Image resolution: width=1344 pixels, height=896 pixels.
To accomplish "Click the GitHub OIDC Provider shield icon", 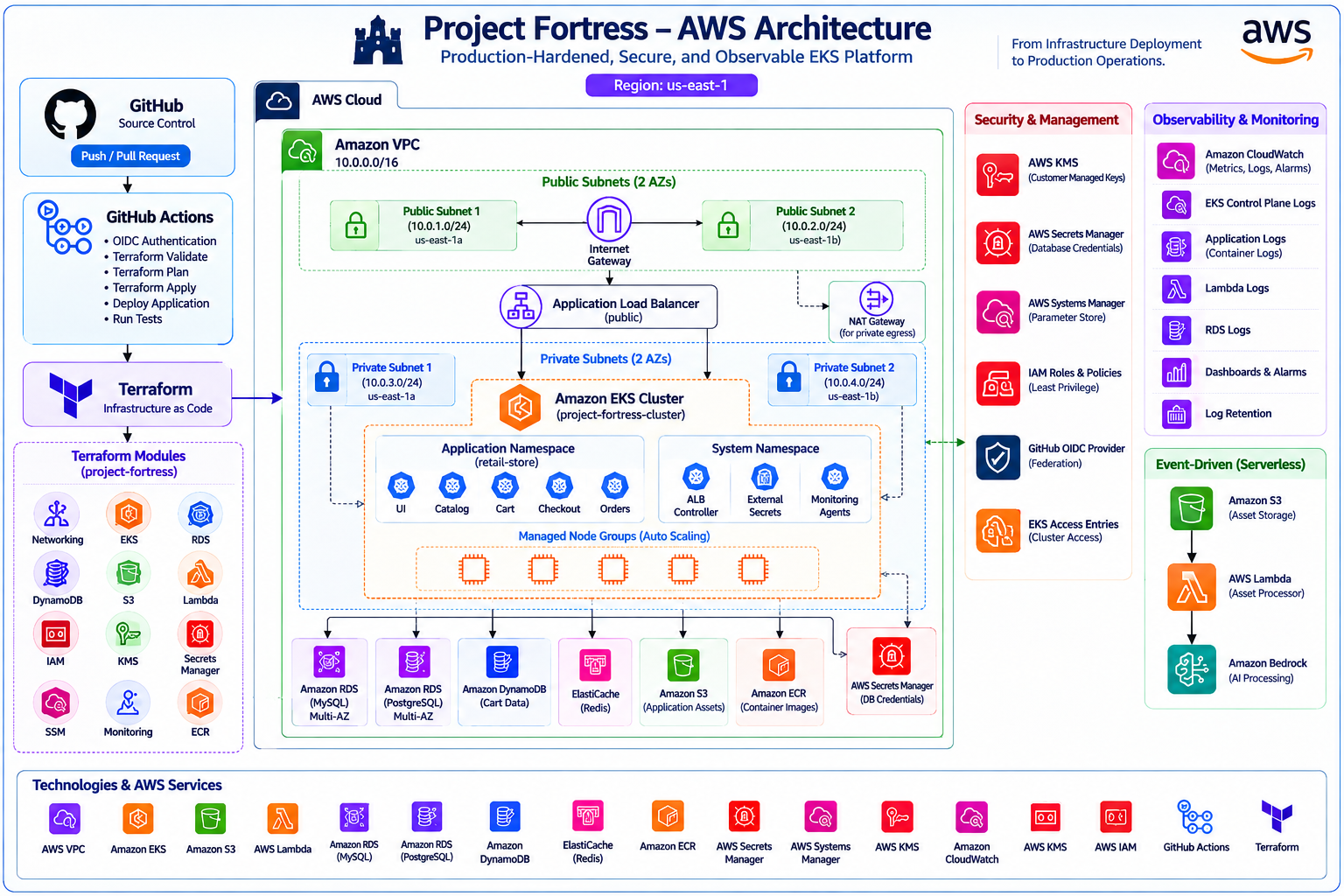I will tap(997, 458).
